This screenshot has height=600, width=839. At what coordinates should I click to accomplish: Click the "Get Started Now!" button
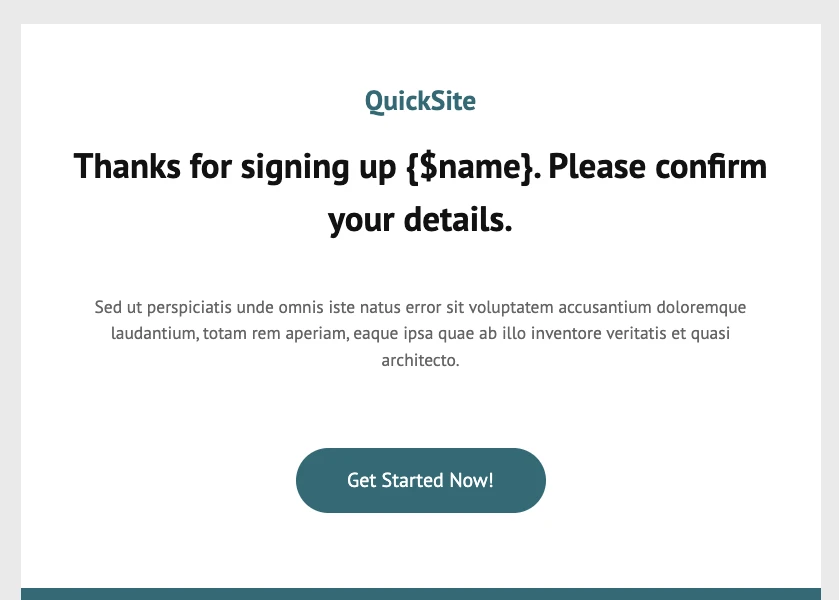click(420, 480)
